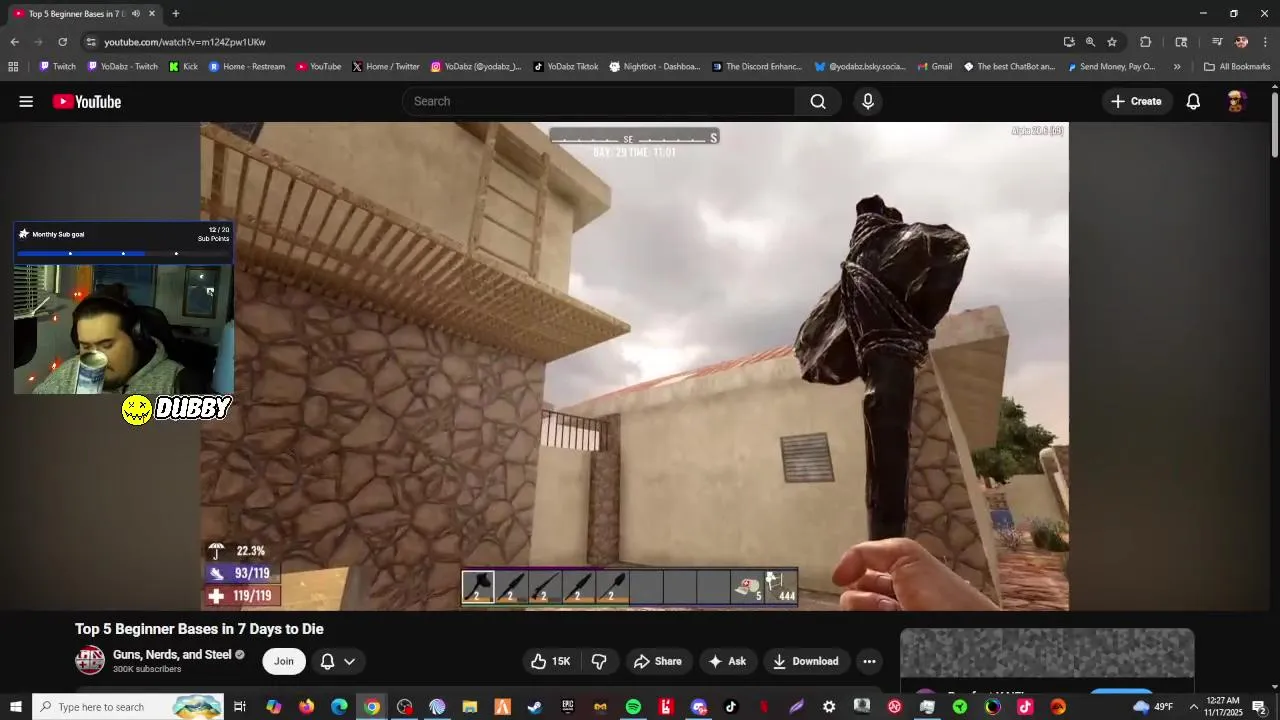1280x720 pixels.
Task: Open the Home - Restream bookmark
Action: click(247, 67)
